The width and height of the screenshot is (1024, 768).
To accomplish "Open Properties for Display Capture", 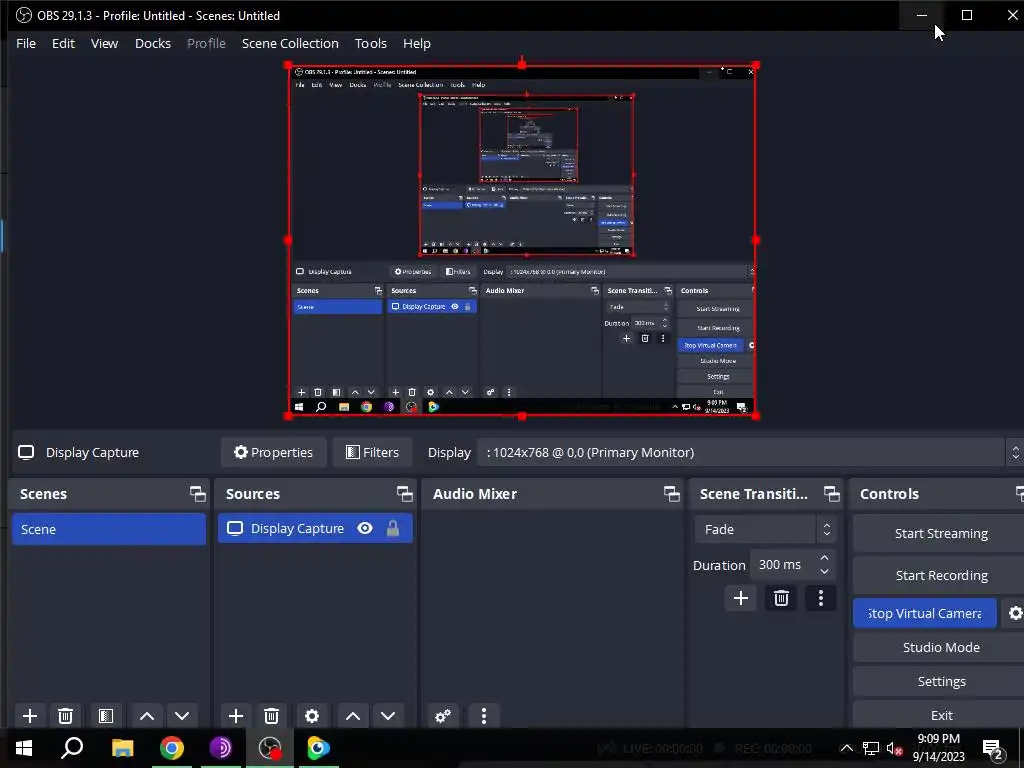I will (x=274, y=452).
